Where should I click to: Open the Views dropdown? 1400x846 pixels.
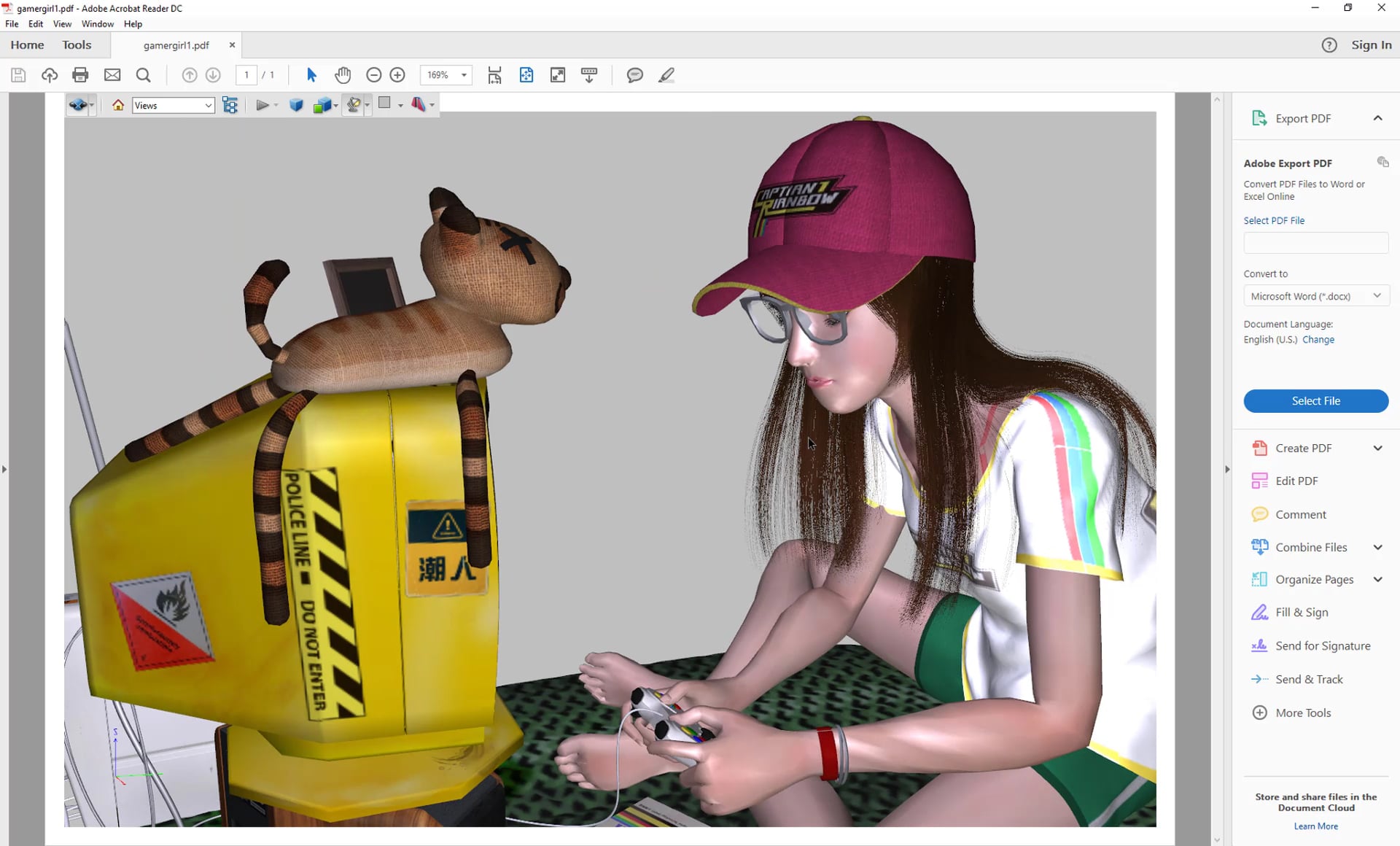[x=172, y=104]
